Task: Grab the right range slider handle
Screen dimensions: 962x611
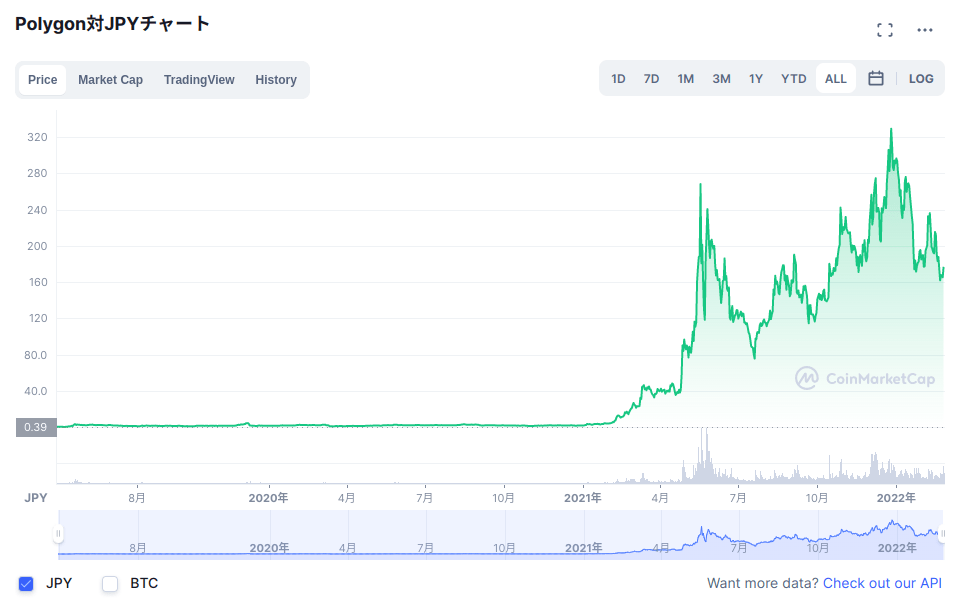Action: (x=943, y=534)
